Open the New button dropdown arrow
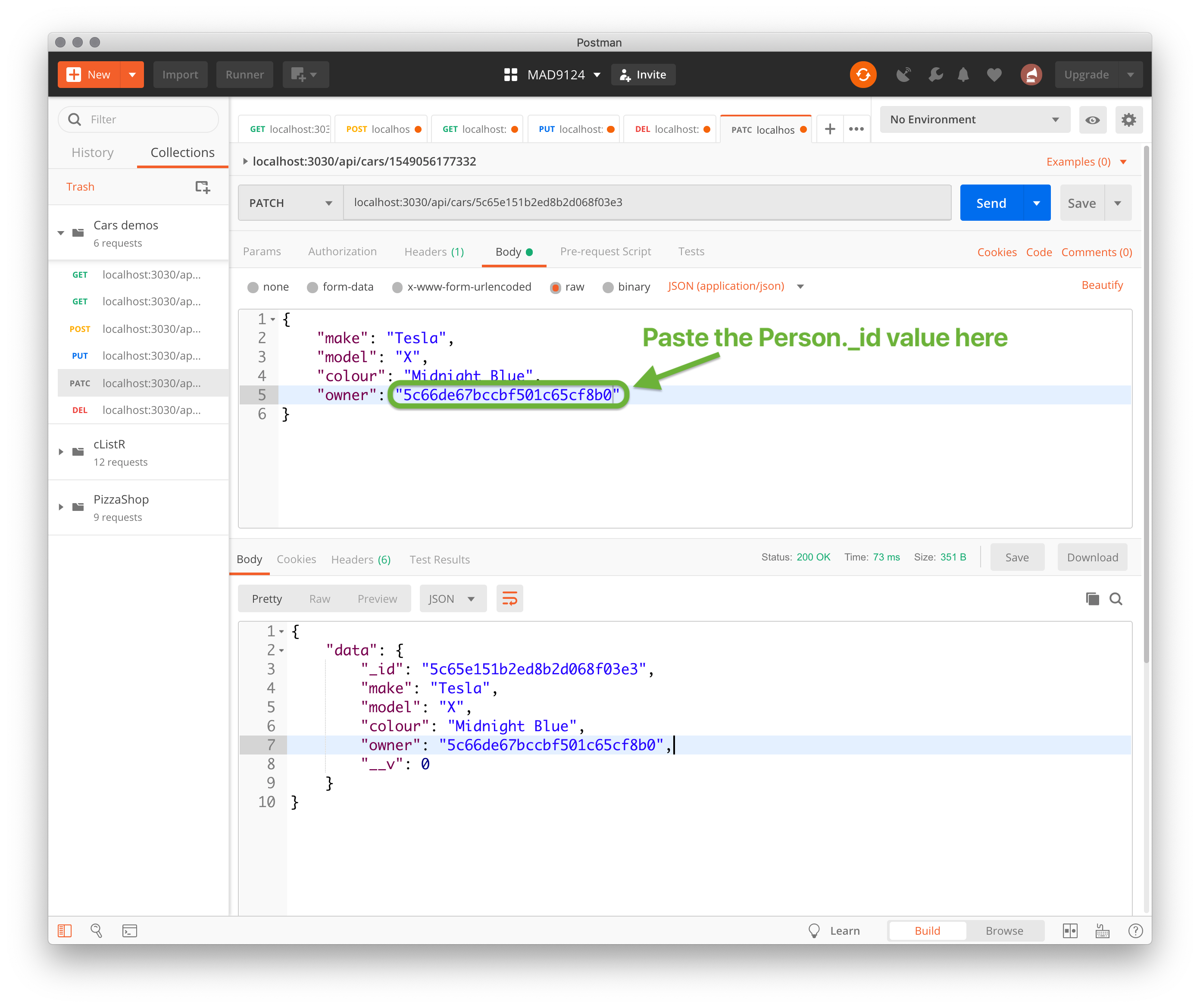 point(132,75)
